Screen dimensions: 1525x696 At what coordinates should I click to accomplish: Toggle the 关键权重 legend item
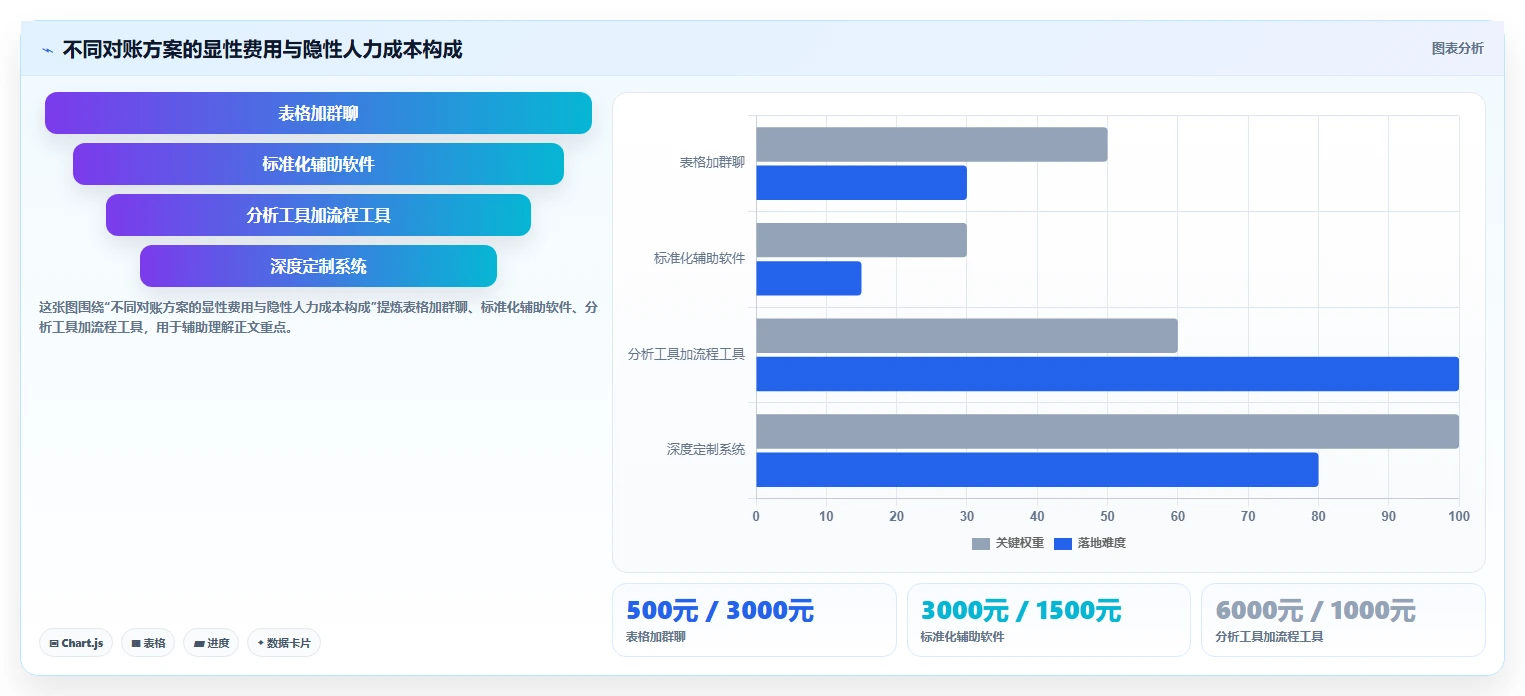(1008, 543)
